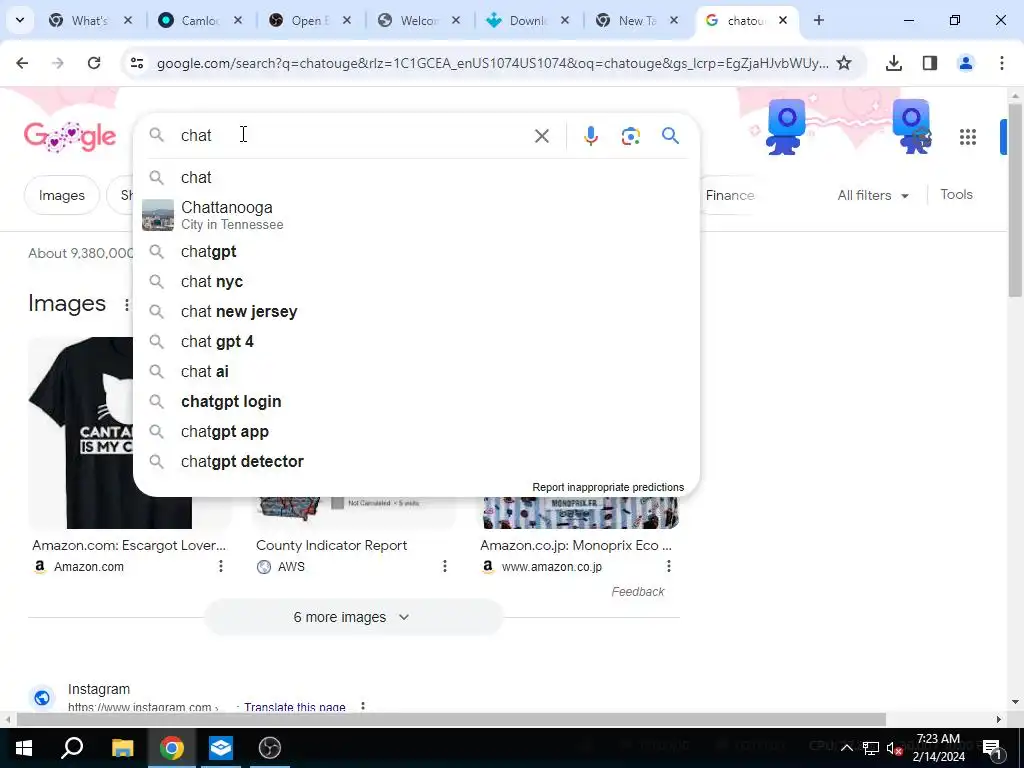This screenshot has height=768, width=1024.
Task: Open Windows Start menu
Action: [24, 748]
